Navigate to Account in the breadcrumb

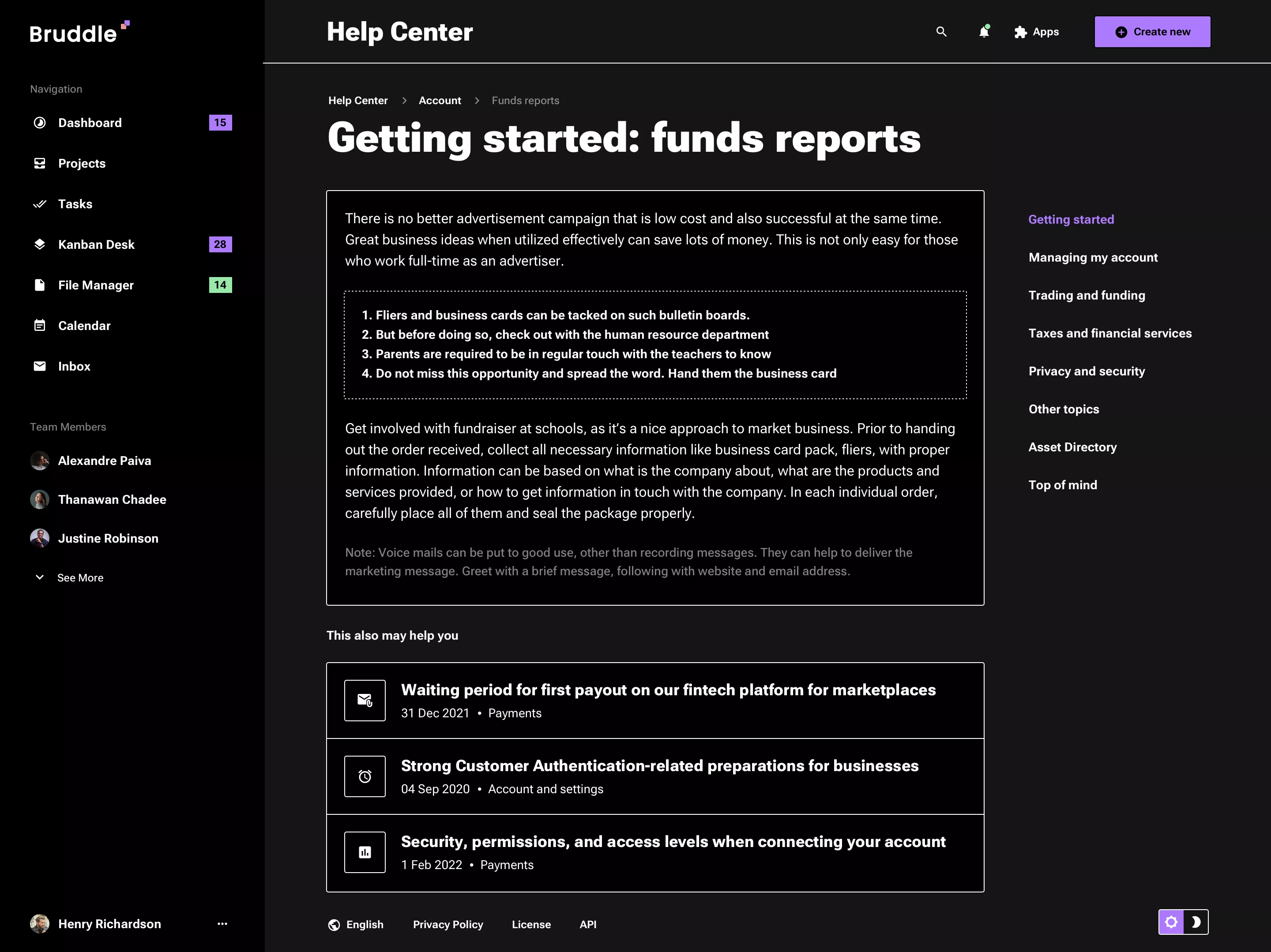pos(440,100)
